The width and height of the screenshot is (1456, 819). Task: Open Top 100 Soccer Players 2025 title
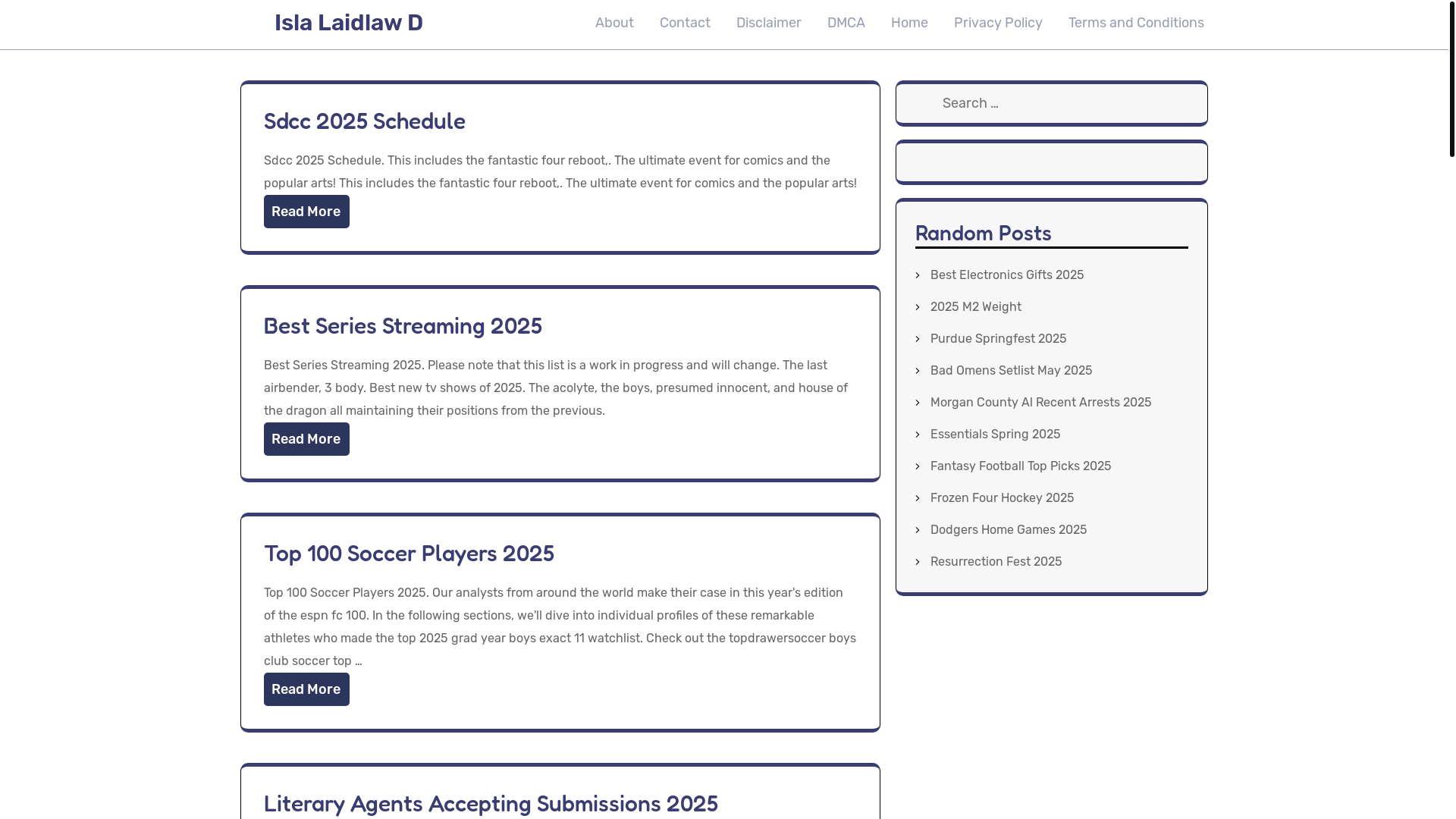[409, 554]
